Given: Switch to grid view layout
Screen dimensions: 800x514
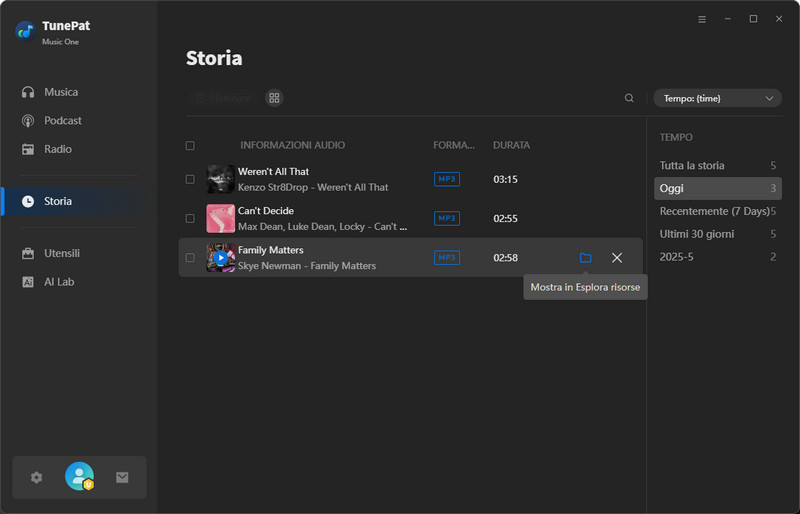Looking at the screenshot, I should tap(274, 98).
